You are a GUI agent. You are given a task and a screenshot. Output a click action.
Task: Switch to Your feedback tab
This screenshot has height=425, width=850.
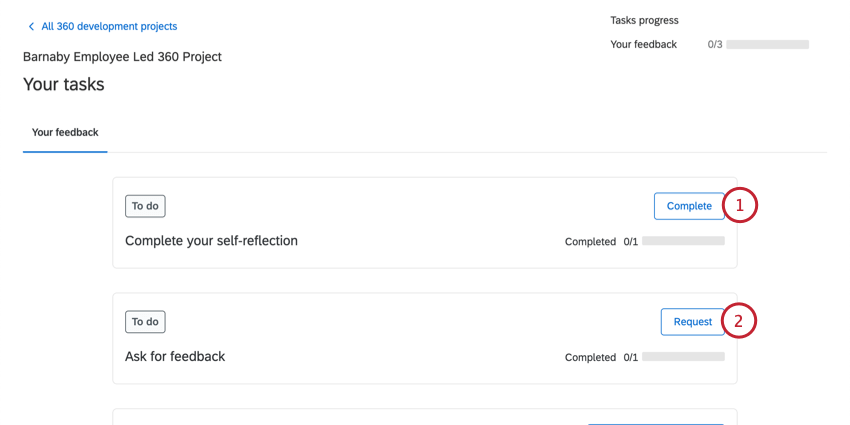65,132
